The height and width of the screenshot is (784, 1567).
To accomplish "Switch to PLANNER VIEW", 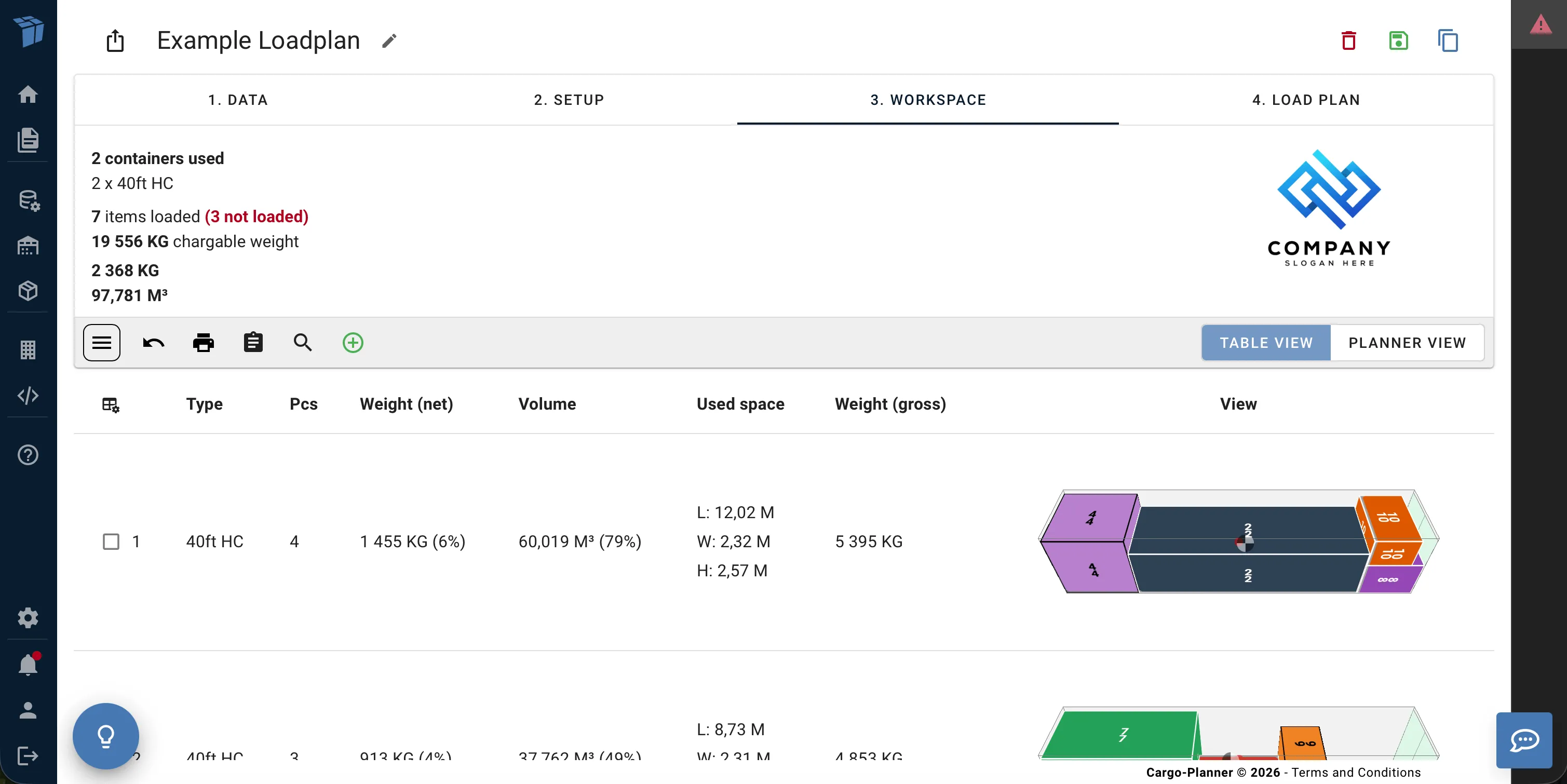I will pyautogui.click(x=1407, y=343).
